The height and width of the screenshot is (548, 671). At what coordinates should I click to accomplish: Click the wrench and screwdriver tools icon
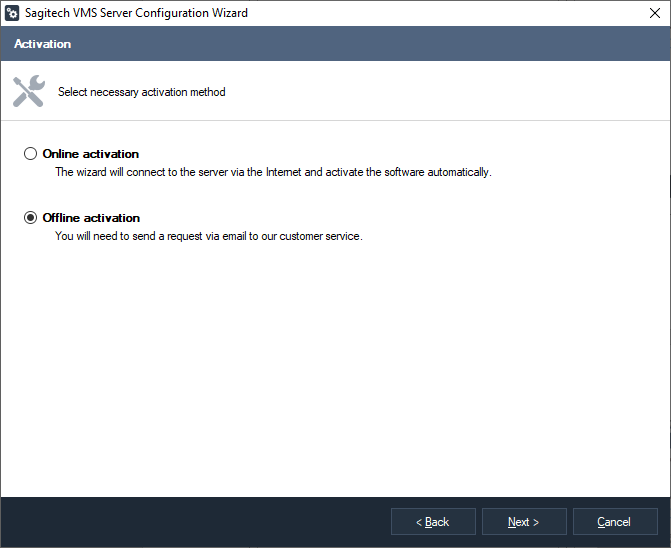(x=29, y=91)
